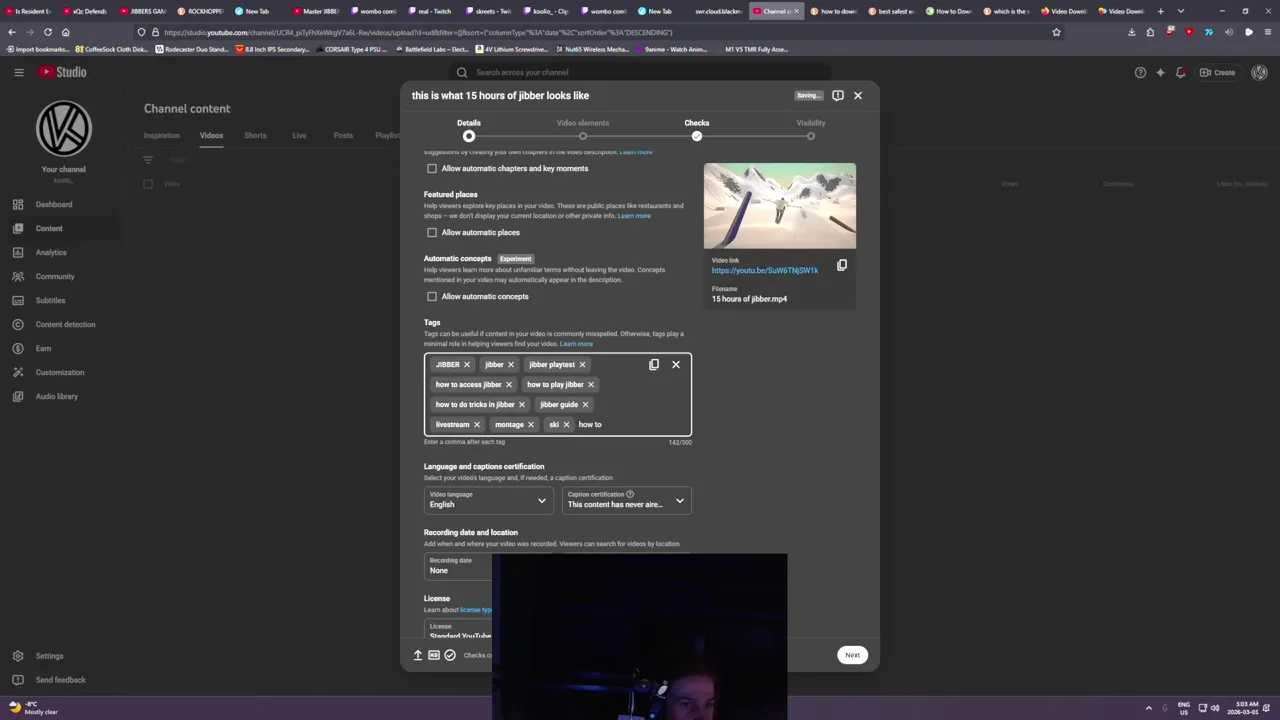Click the Create button
This screenshot has width=1280, height=720.
(1218, 72)
